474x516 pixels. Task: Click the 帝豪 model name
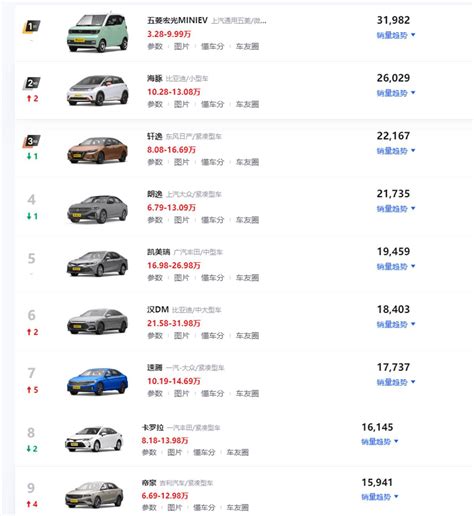click(149, 483)
